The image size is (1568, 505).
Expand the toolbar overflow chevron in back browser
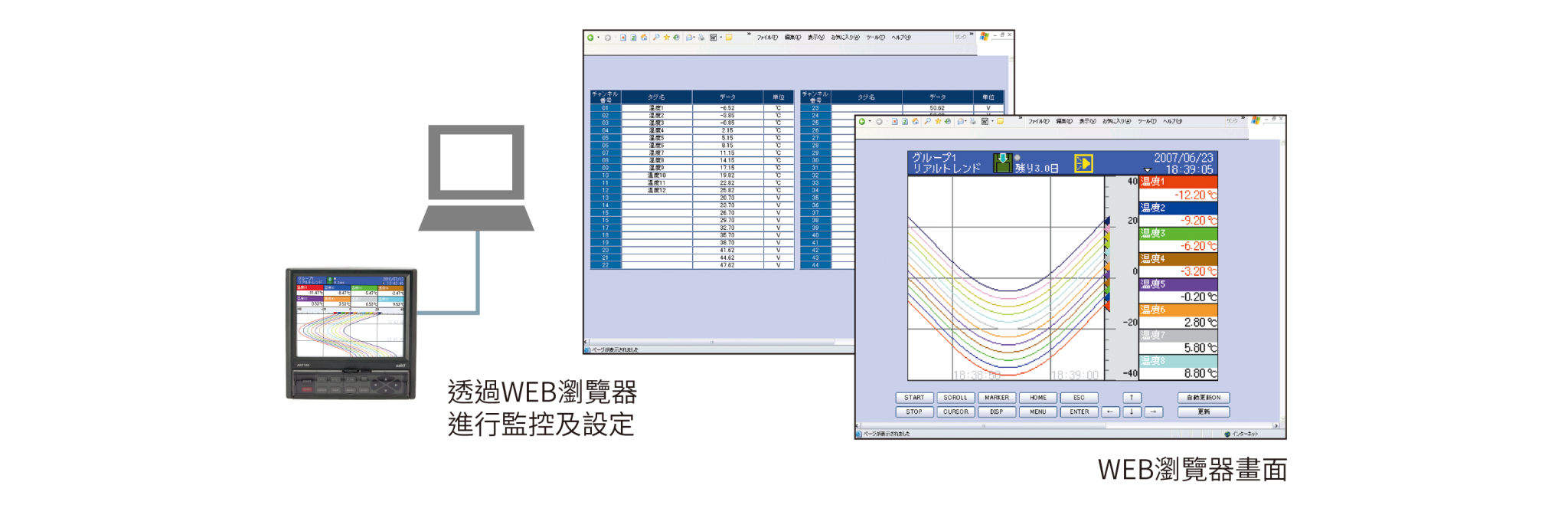click(749, 34)
